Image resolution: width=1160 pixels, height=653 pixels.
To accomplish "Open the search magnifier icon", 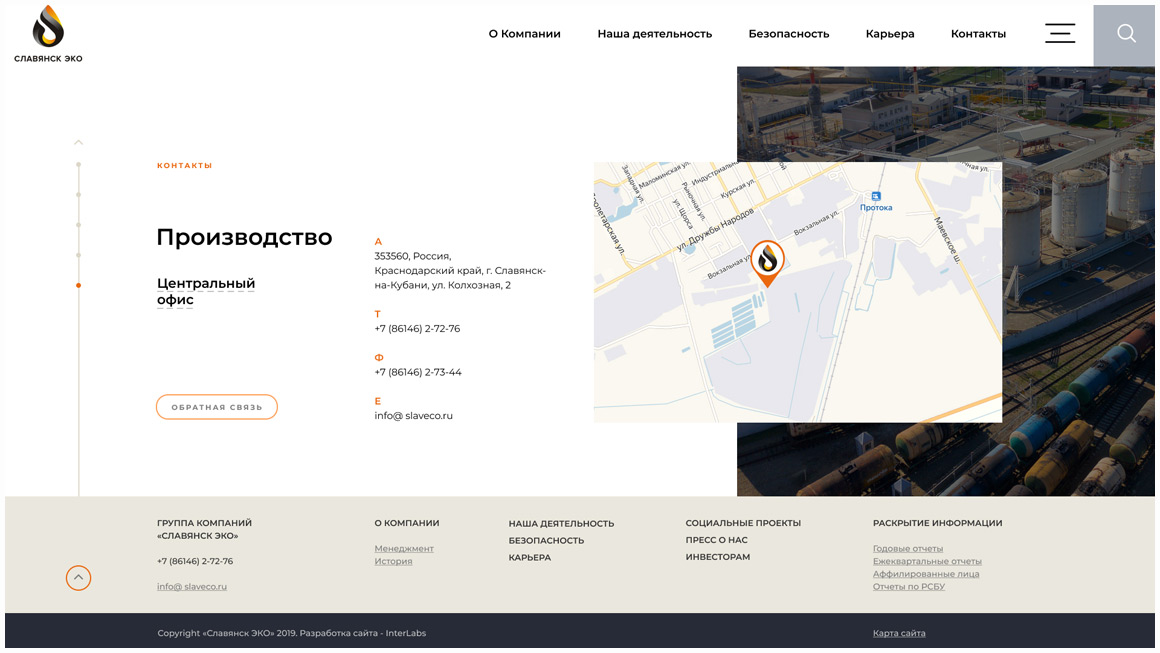I will tap(1126, 33).
